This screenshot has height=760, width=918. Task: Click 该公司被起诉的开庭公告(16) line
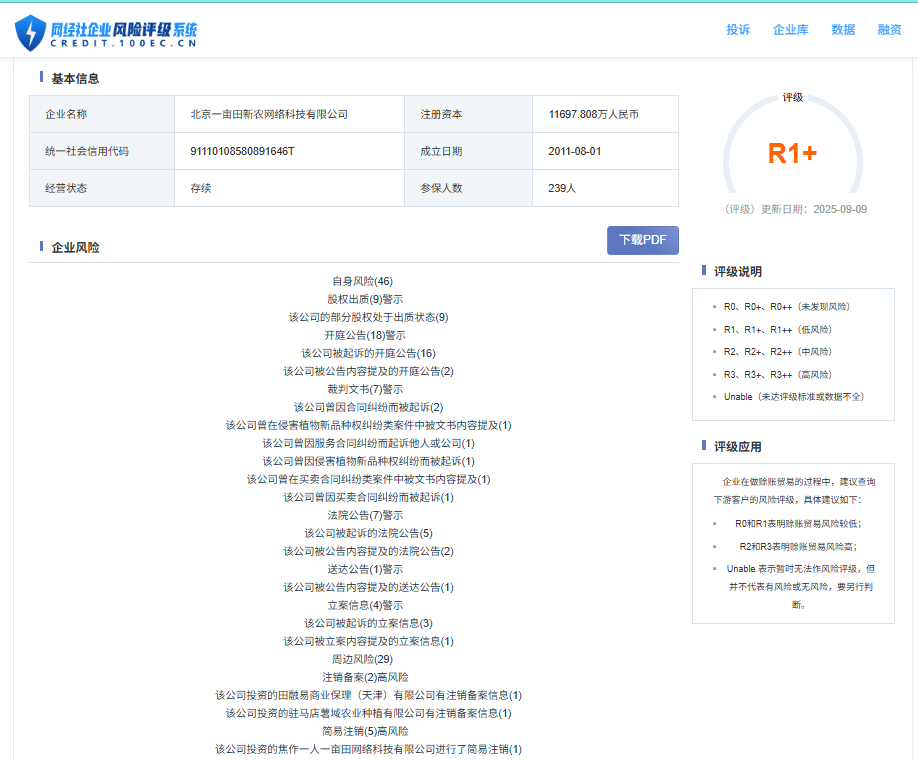368,353
